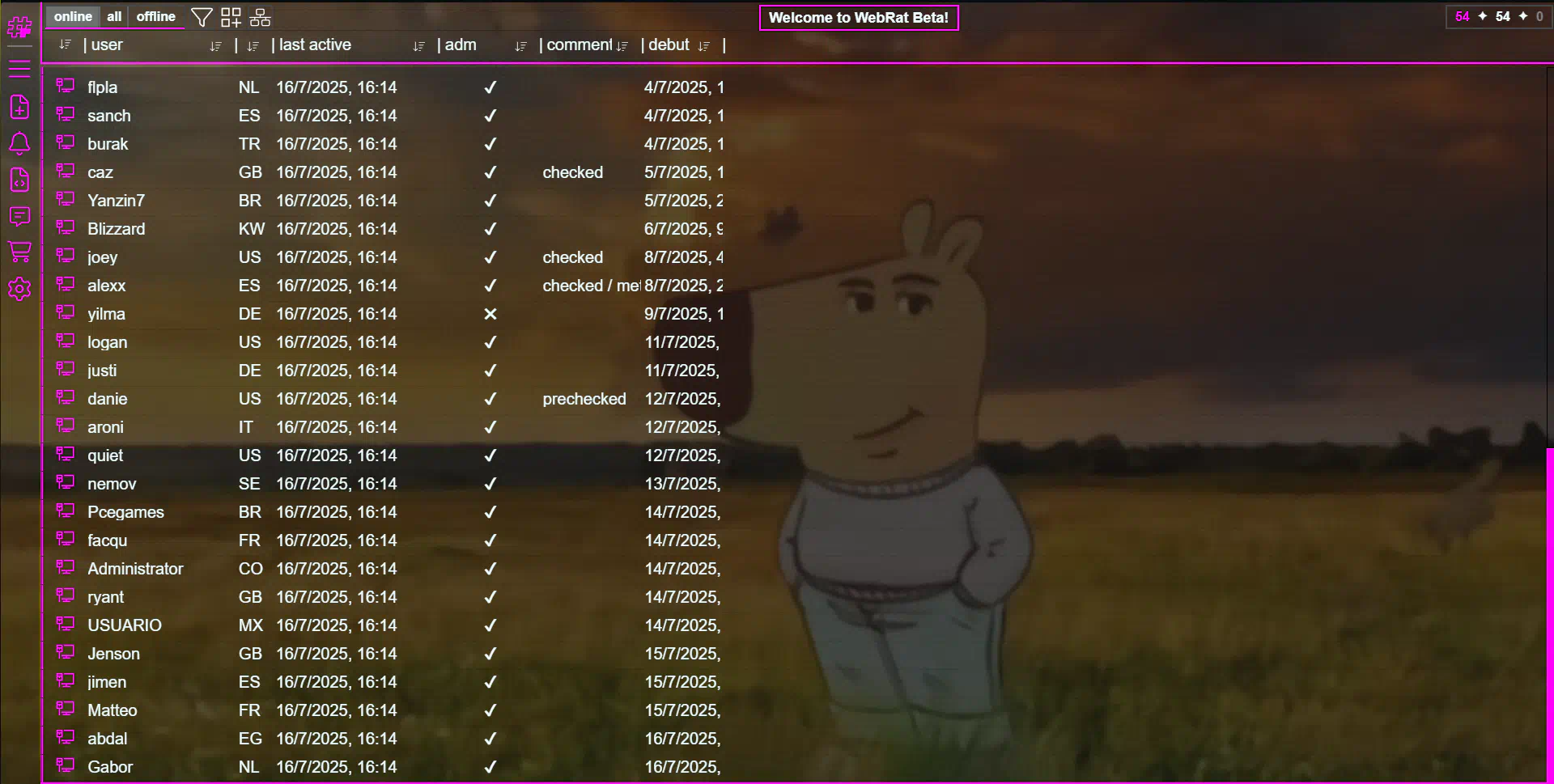1554x784 pixels.
Task: Click the pink vertical scrollbar at the right edge
Action: point(1550,615)
